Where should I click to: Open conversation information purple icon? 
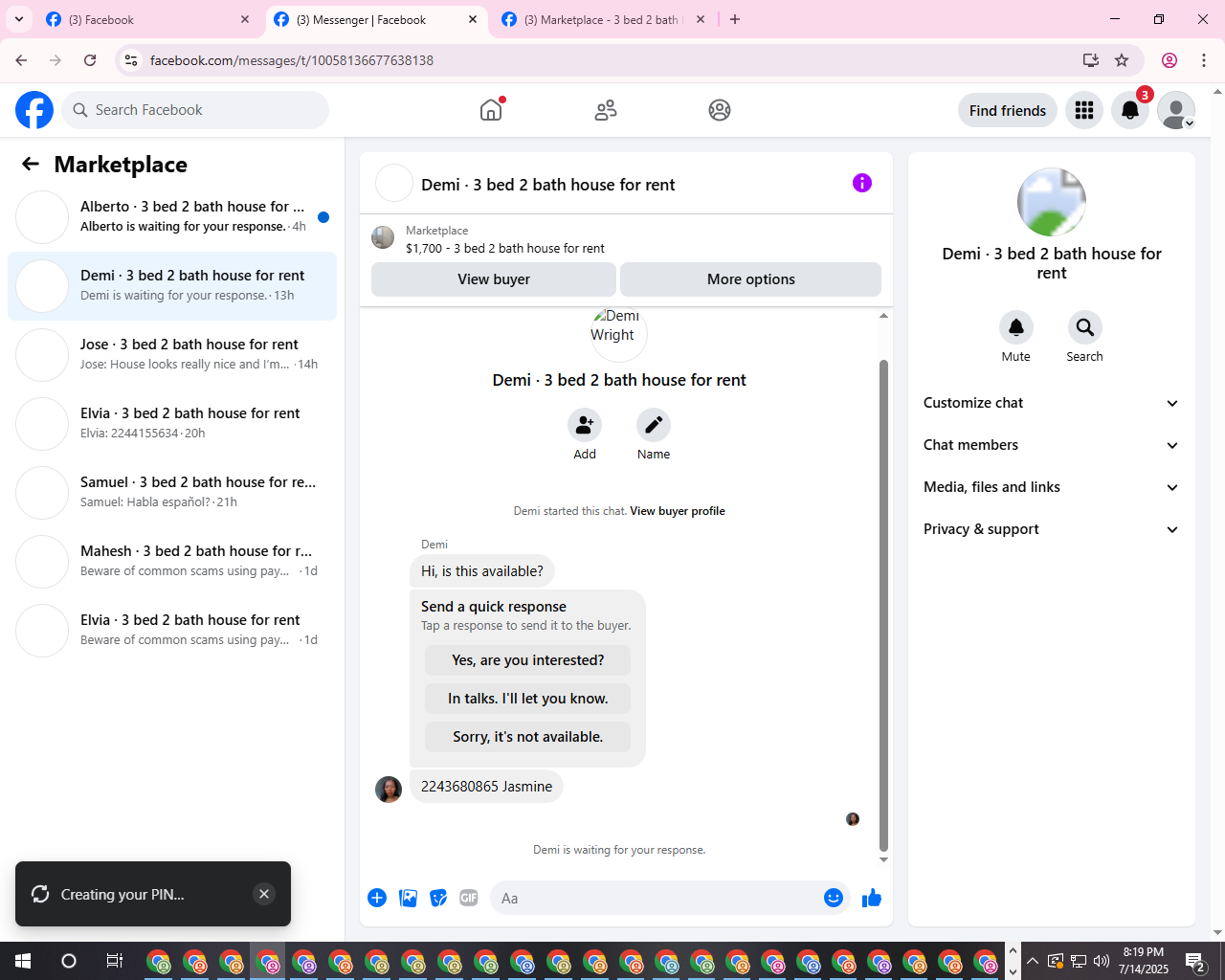coord(862,183)
